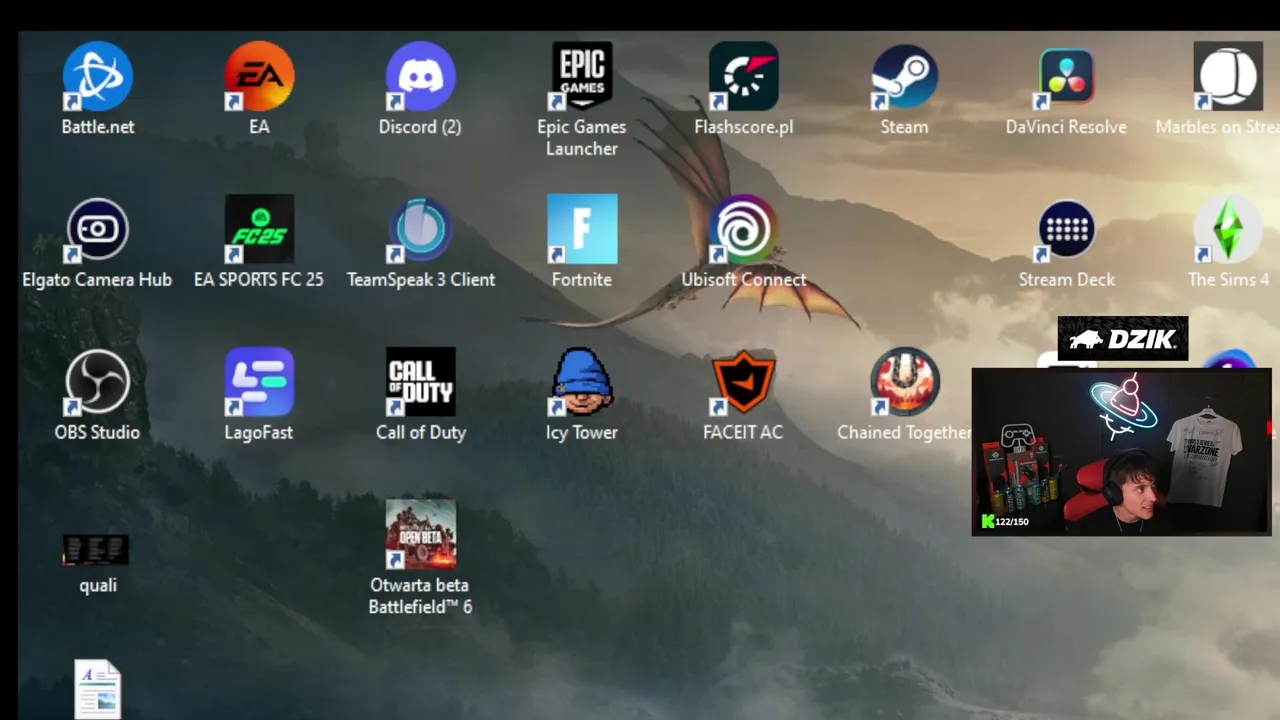Viewport: 1280px width, 720px height.
Task: Launch Epic Games Launcher icon
Action: (x=582, y=77)
